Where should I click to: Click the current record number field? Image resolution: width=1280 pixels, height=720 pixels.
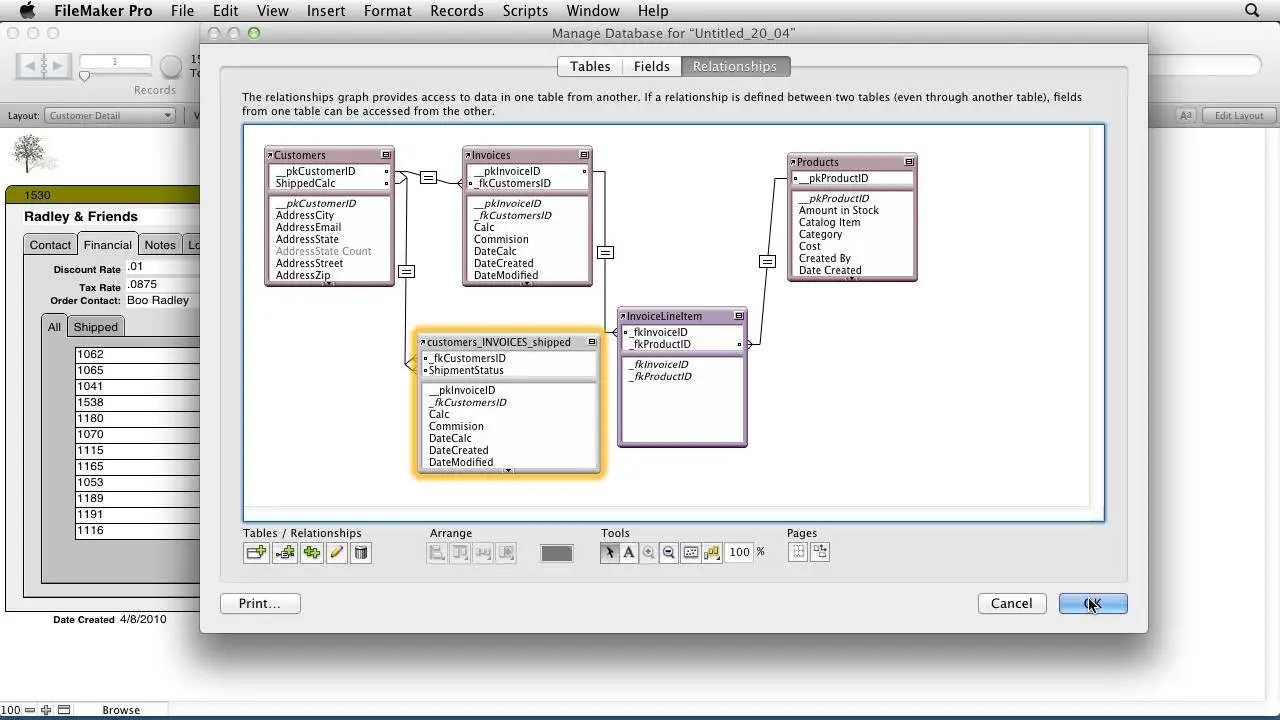pos(114,62)
